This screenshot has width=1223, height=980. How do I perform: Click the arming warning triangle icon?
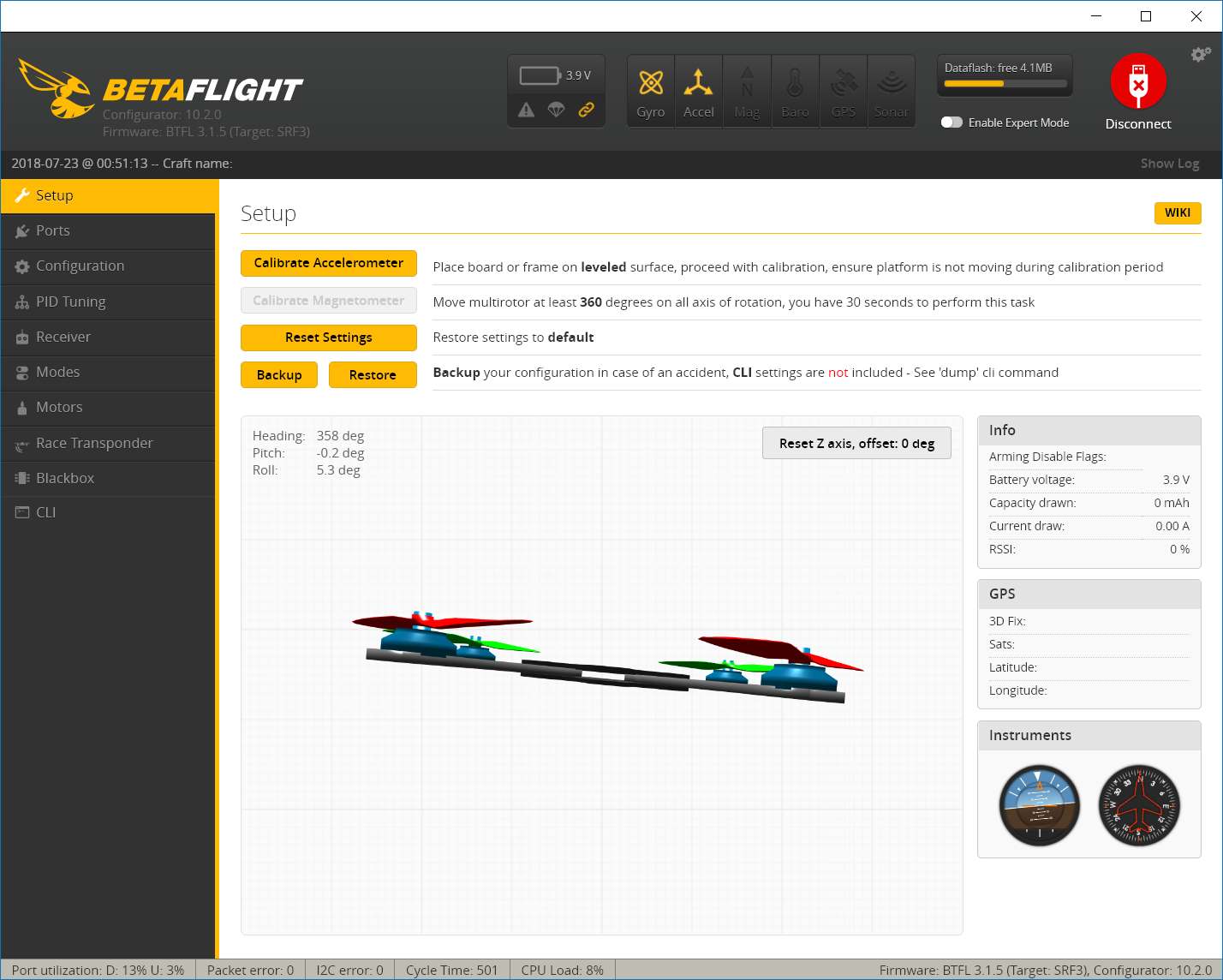tap(527, 110)
